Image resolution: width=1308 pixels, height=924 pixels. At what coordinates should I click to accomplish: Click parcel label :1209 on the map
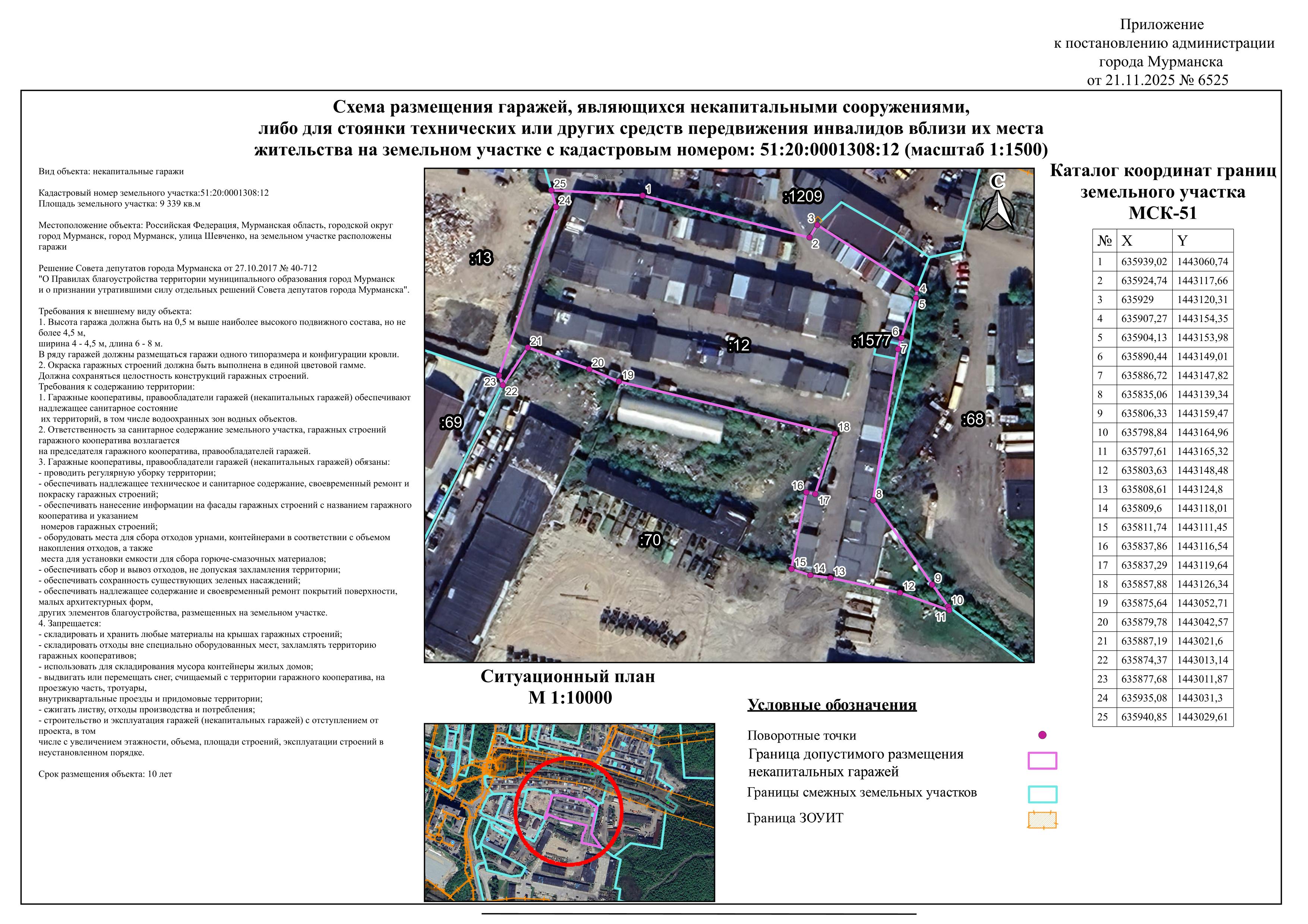(803, 196)
